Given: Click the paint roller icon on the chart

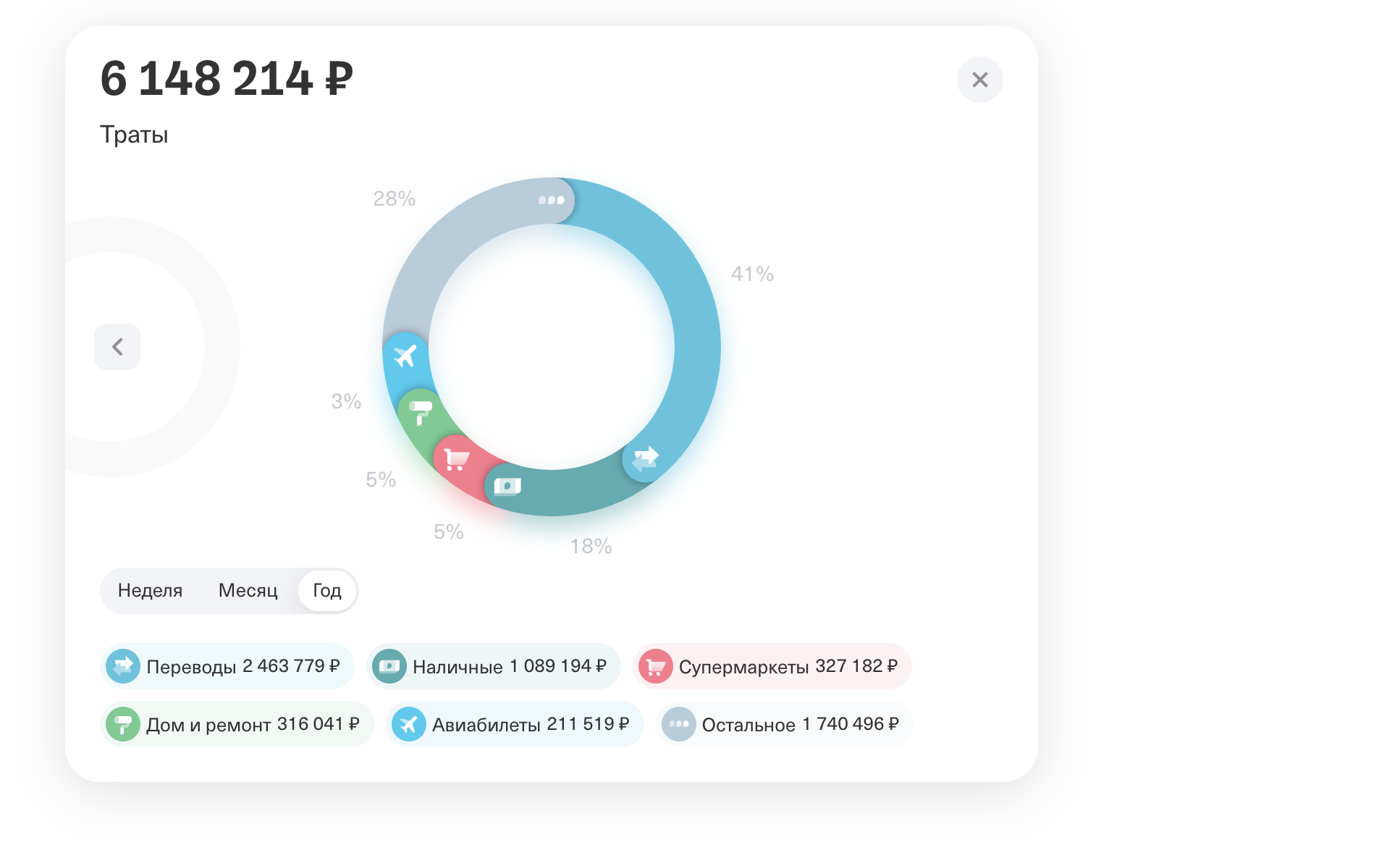Looking at the screenshot, I should pyautogui.click(x=420, y=412).
